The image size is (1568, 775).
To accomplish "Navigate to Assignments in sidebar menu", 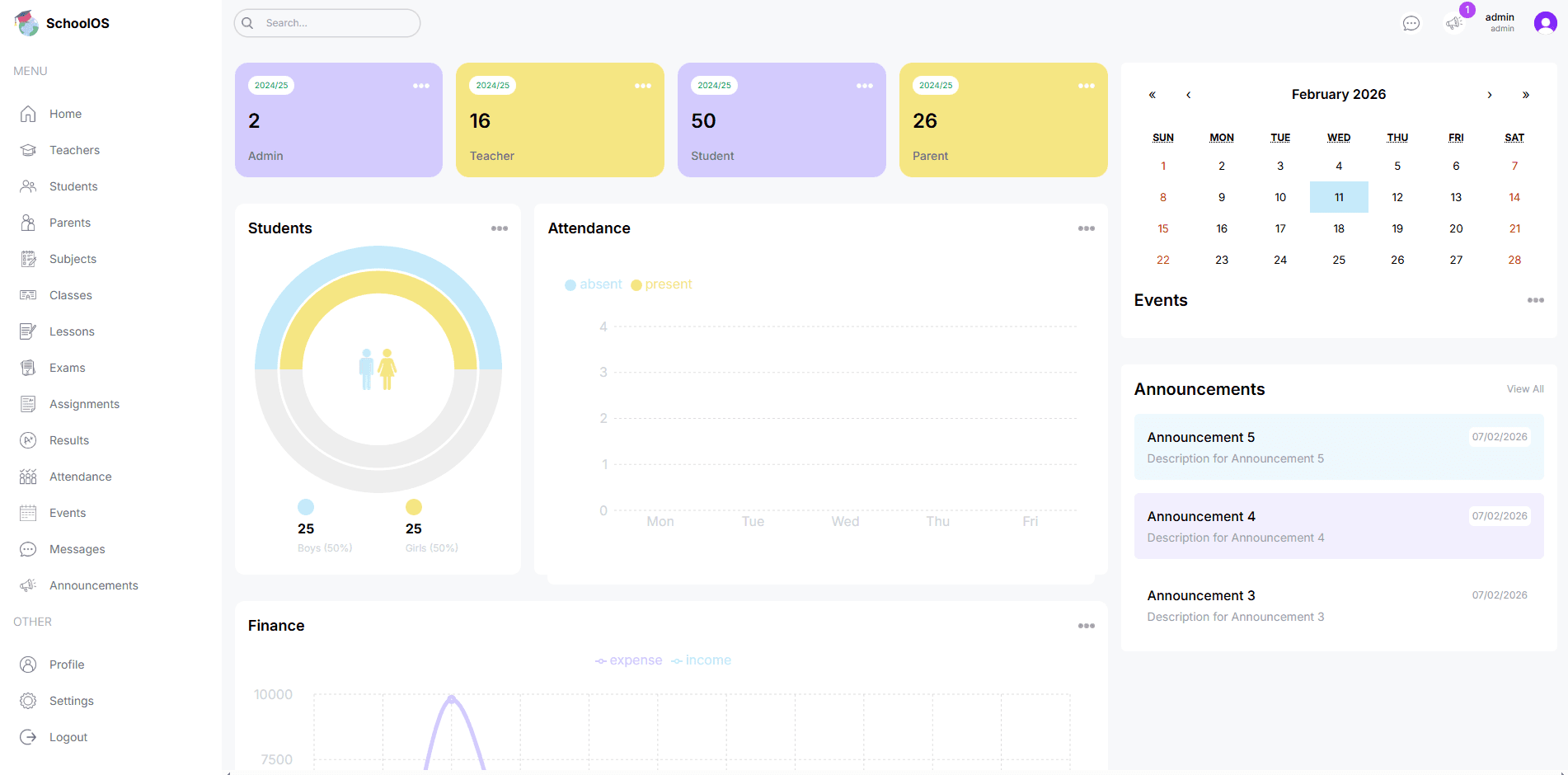I will point(84,404).
